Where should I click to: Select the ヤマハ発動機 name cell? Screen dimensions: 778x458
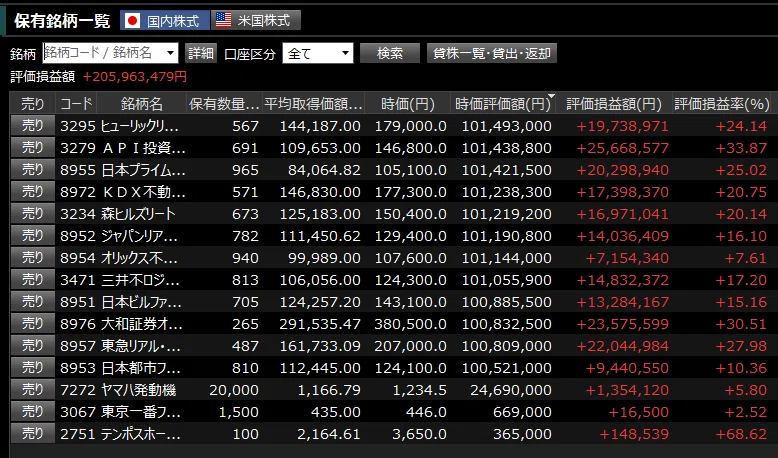pyautogui.click(x=138, y=390)
